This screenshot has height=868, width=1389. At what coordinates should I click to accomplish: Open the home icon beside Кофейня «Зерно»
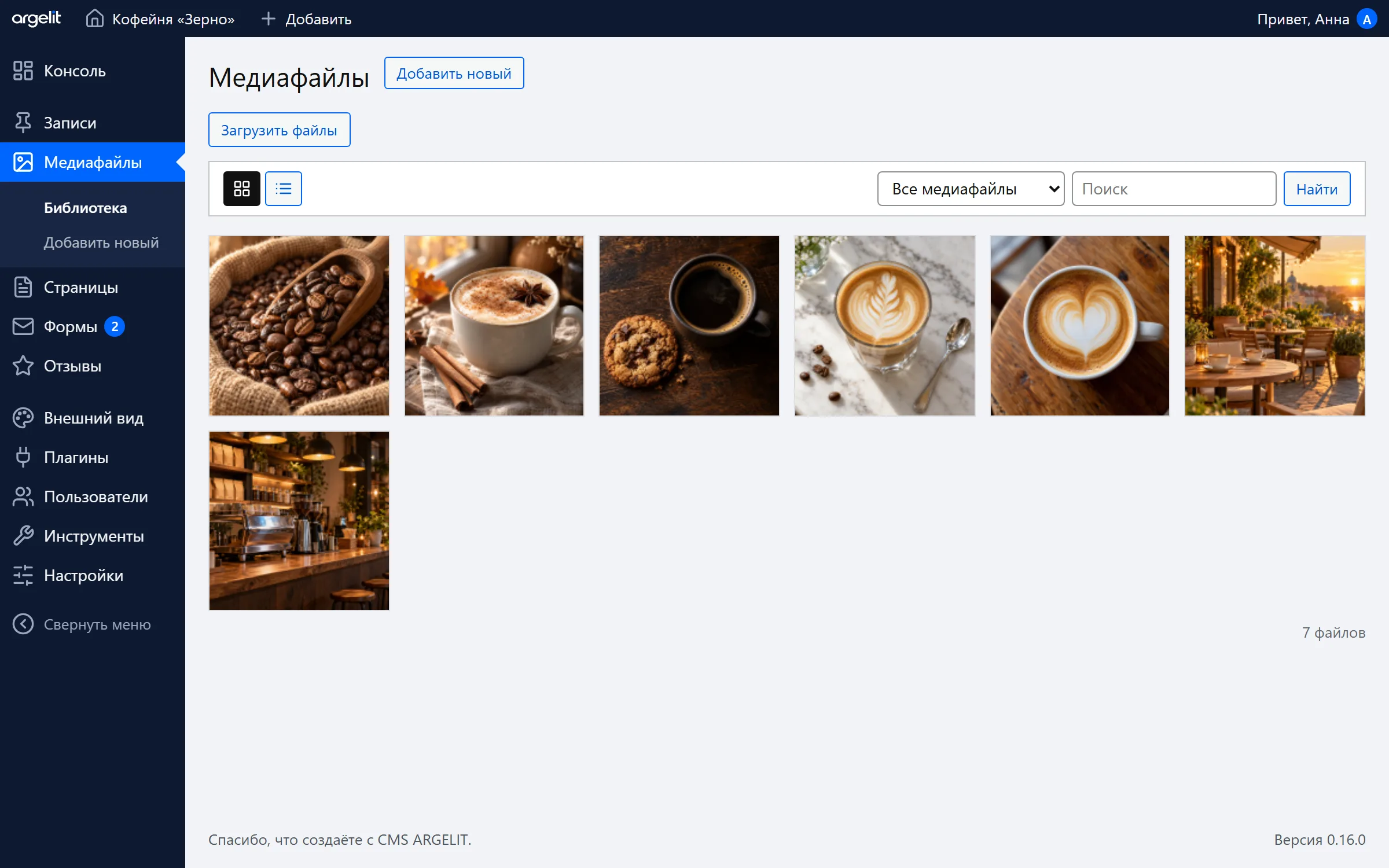(94, 19)
